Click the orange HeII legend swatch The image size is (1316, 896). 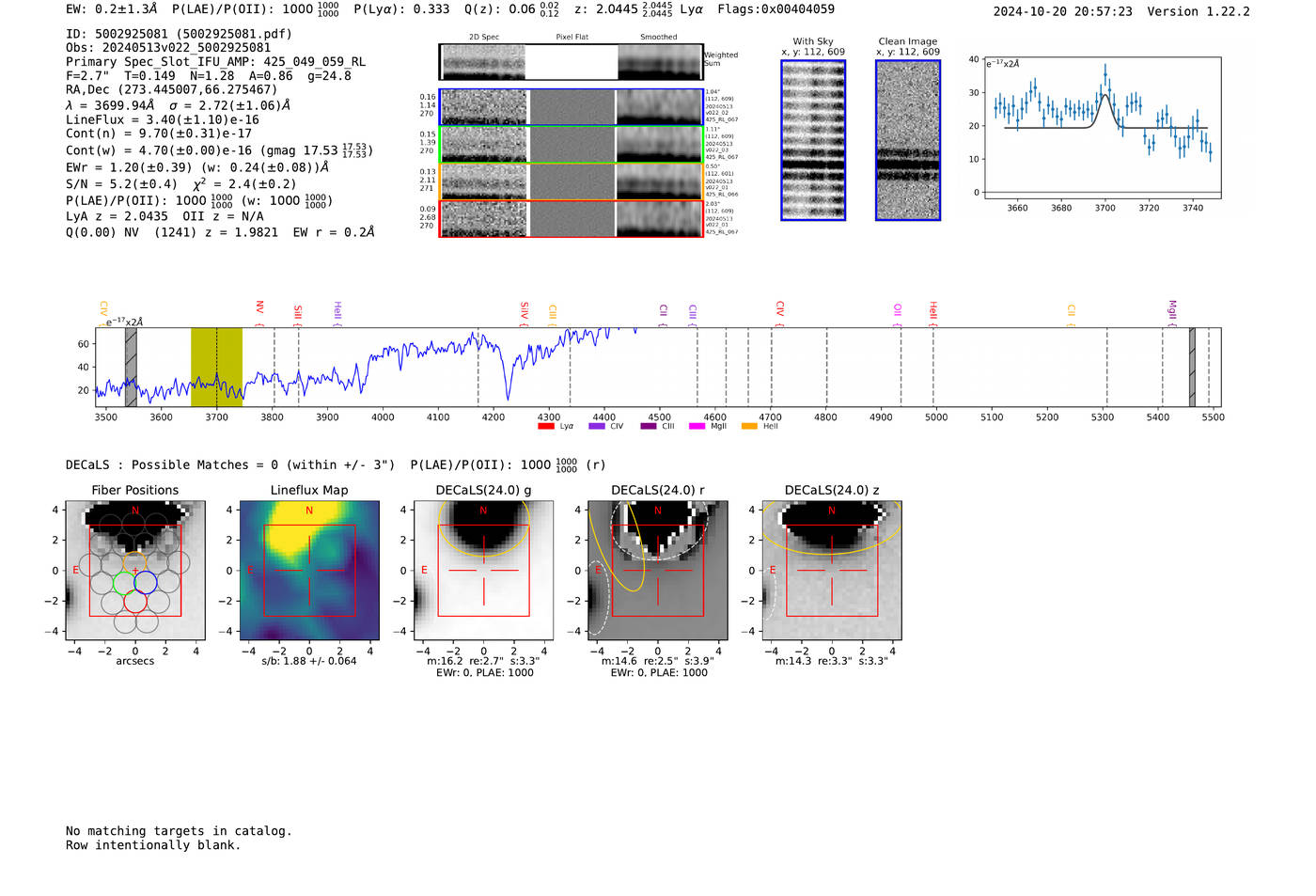(x=749, y=427)
